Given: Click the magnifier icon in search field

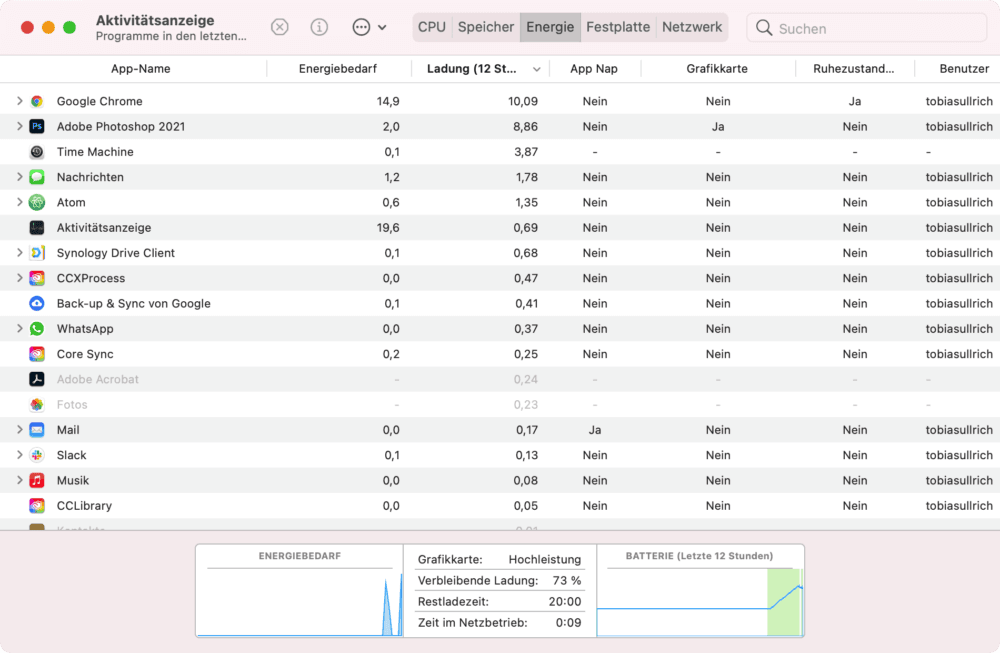Looking at the screenshot, I should pos(763,27).
